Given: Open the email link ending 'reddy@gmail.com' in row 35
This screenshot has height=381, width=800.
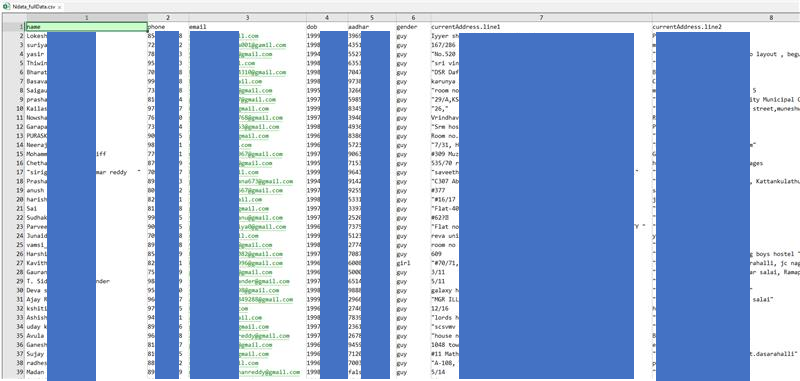Looking at the screenshot, I should point(264,336).
